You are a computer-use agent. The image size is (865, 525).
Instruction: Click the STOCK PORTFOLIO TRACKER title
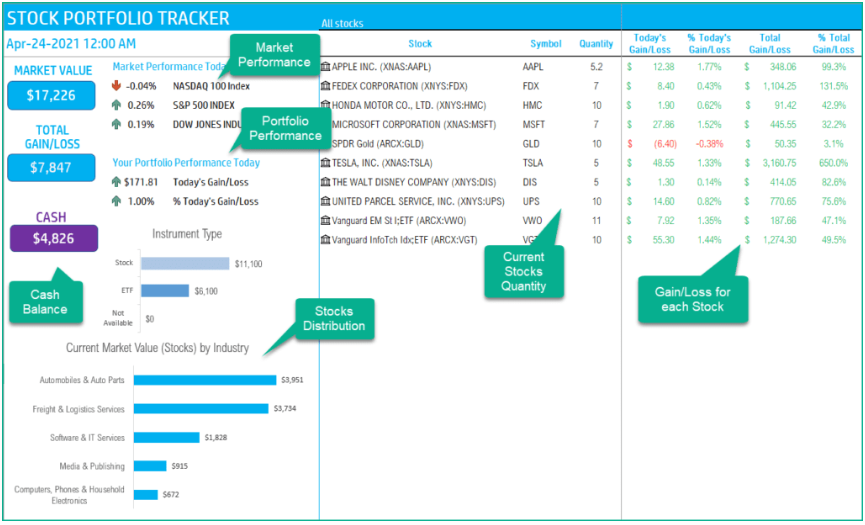(118, 18)
